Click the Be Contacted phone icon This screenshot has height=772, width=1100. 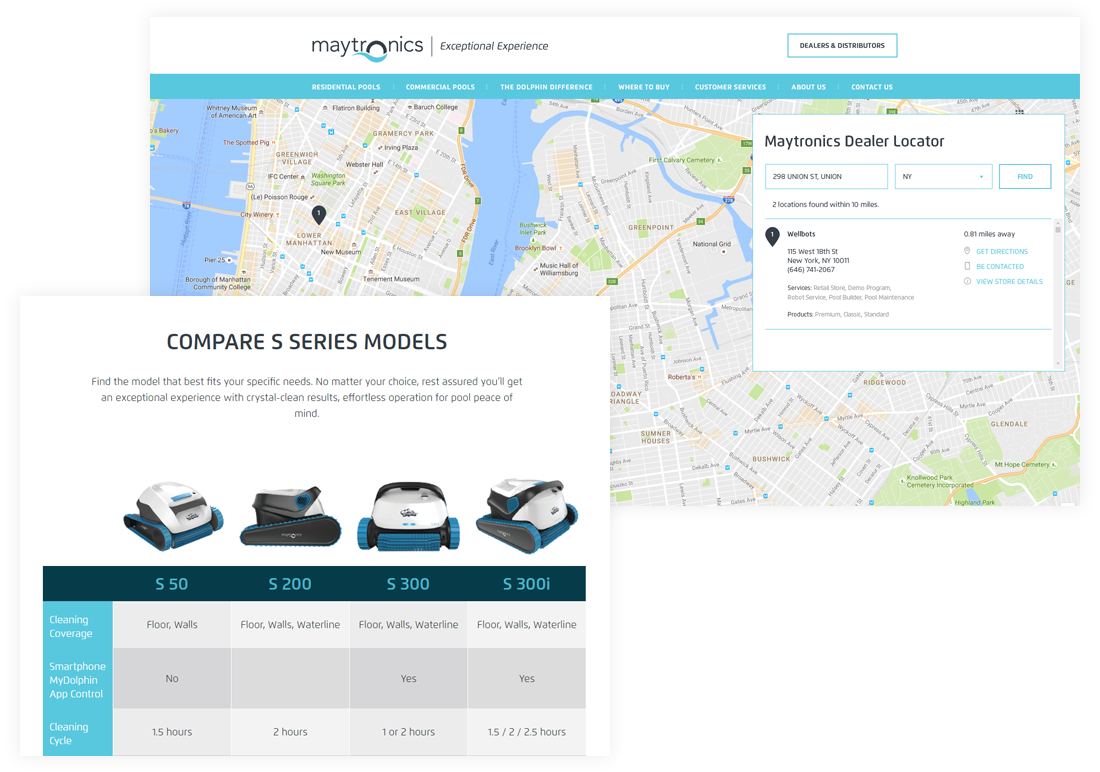coord(967,266)
